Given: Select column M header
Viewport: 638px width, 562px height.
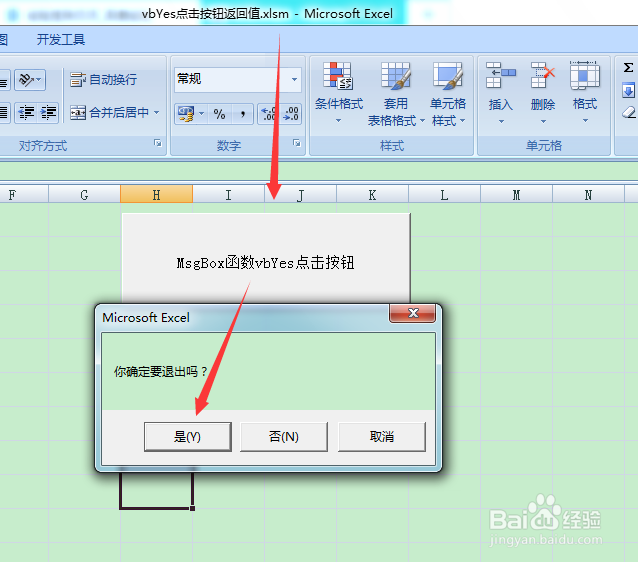Looking at the screenshot, I should pyautogui.click(x=516, y=195).
